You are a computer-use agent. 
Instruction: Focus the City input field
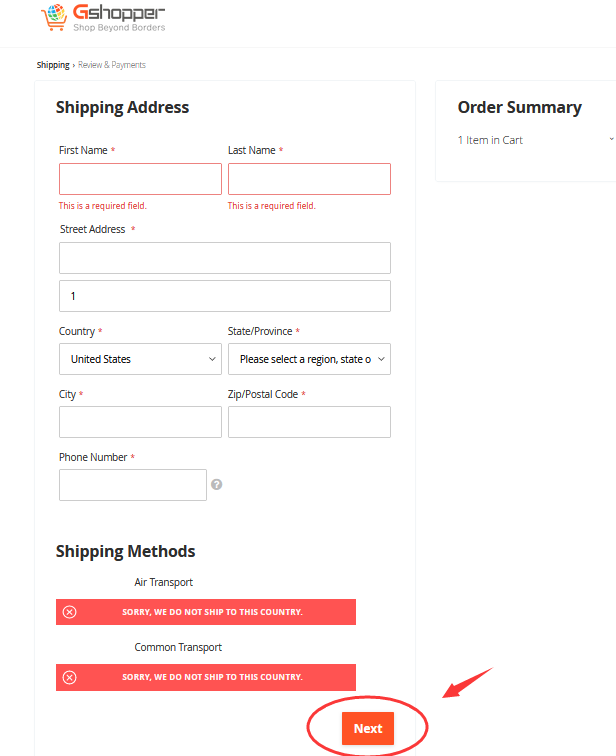click(140, 422)
